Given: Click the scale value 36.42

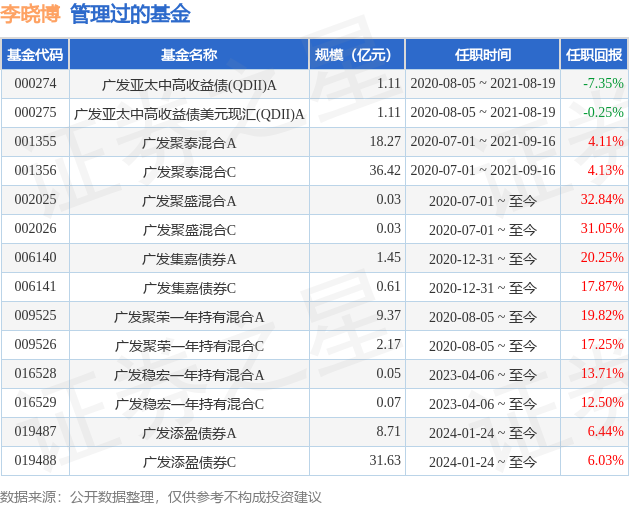Looking at the screenshot, I should 385,170.
